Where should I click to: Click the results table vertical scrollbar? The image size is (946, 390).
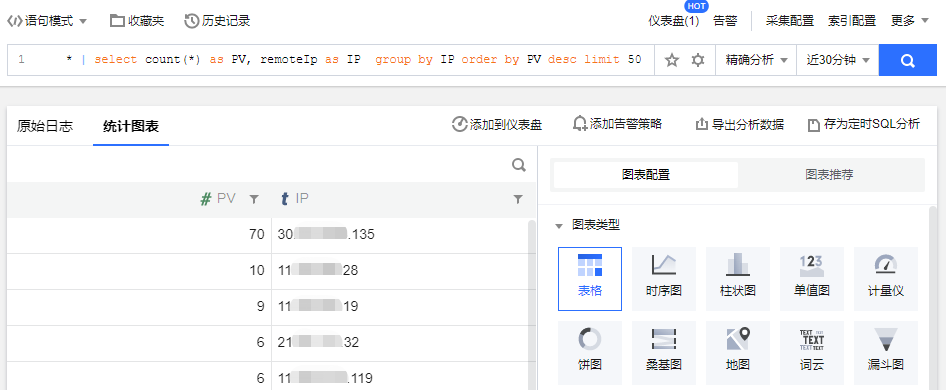(x=532, y=305)
